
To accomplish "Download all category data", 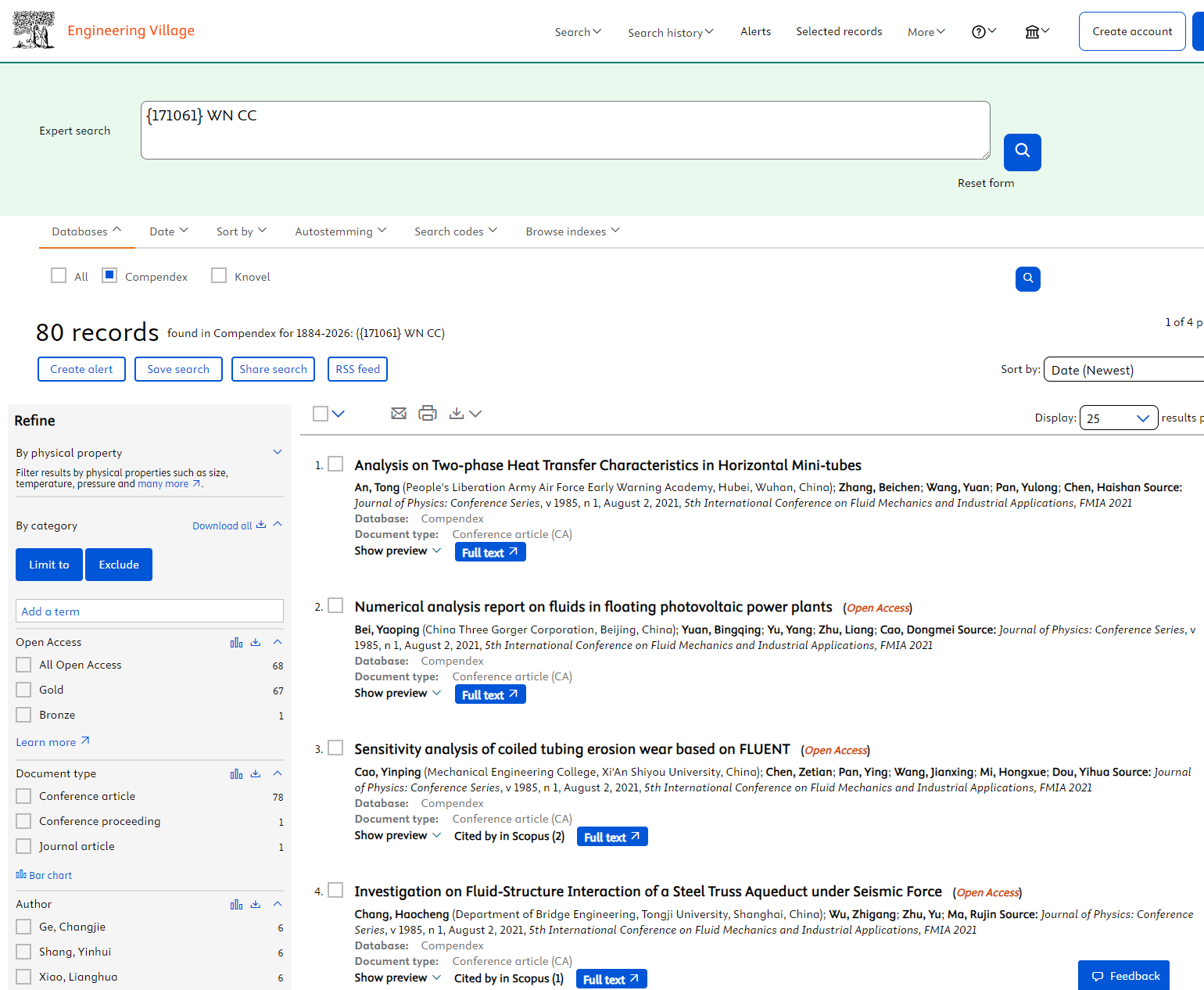I will (x=229, y=525).
